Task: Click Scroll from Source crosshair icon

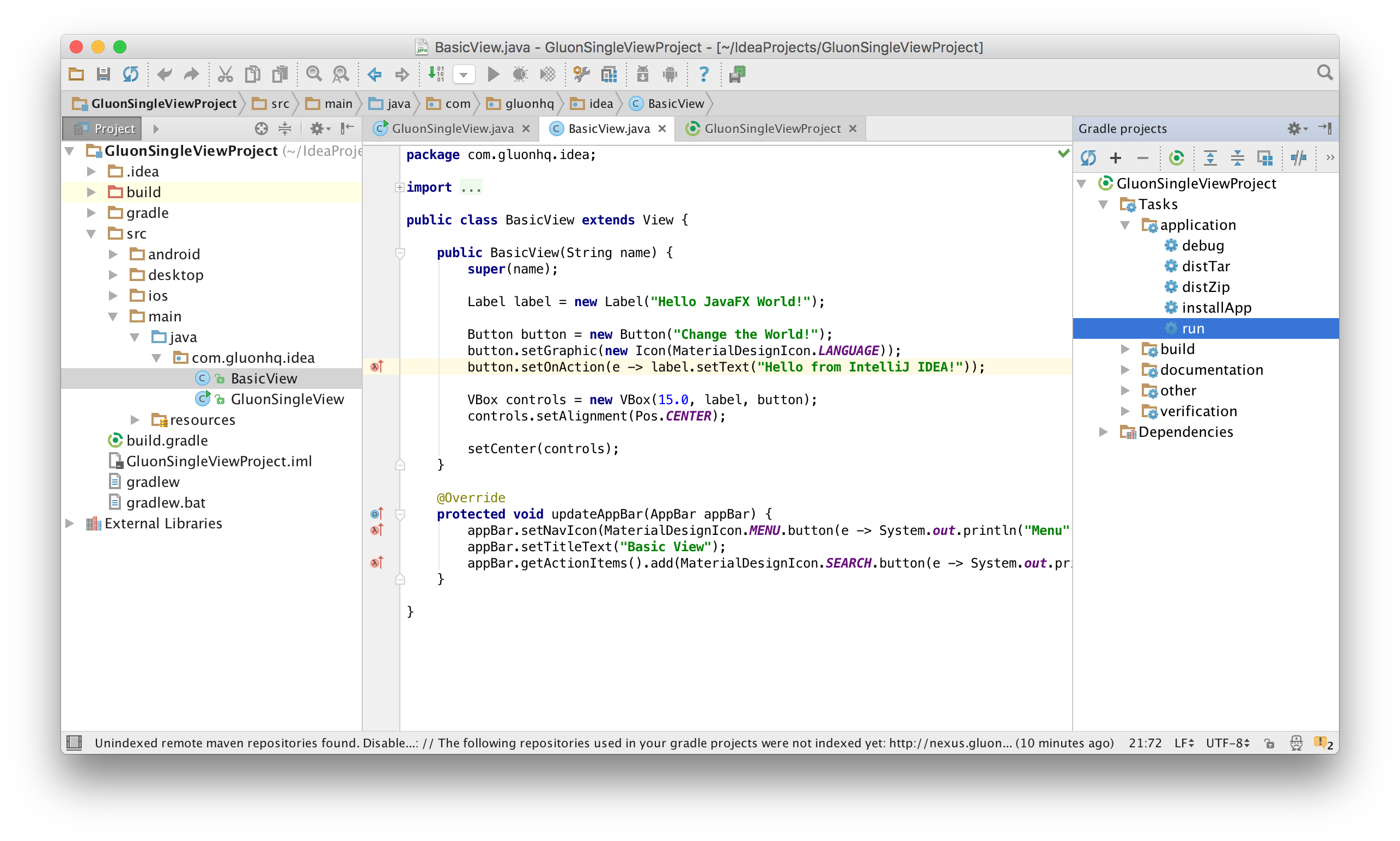Action: 261,129
